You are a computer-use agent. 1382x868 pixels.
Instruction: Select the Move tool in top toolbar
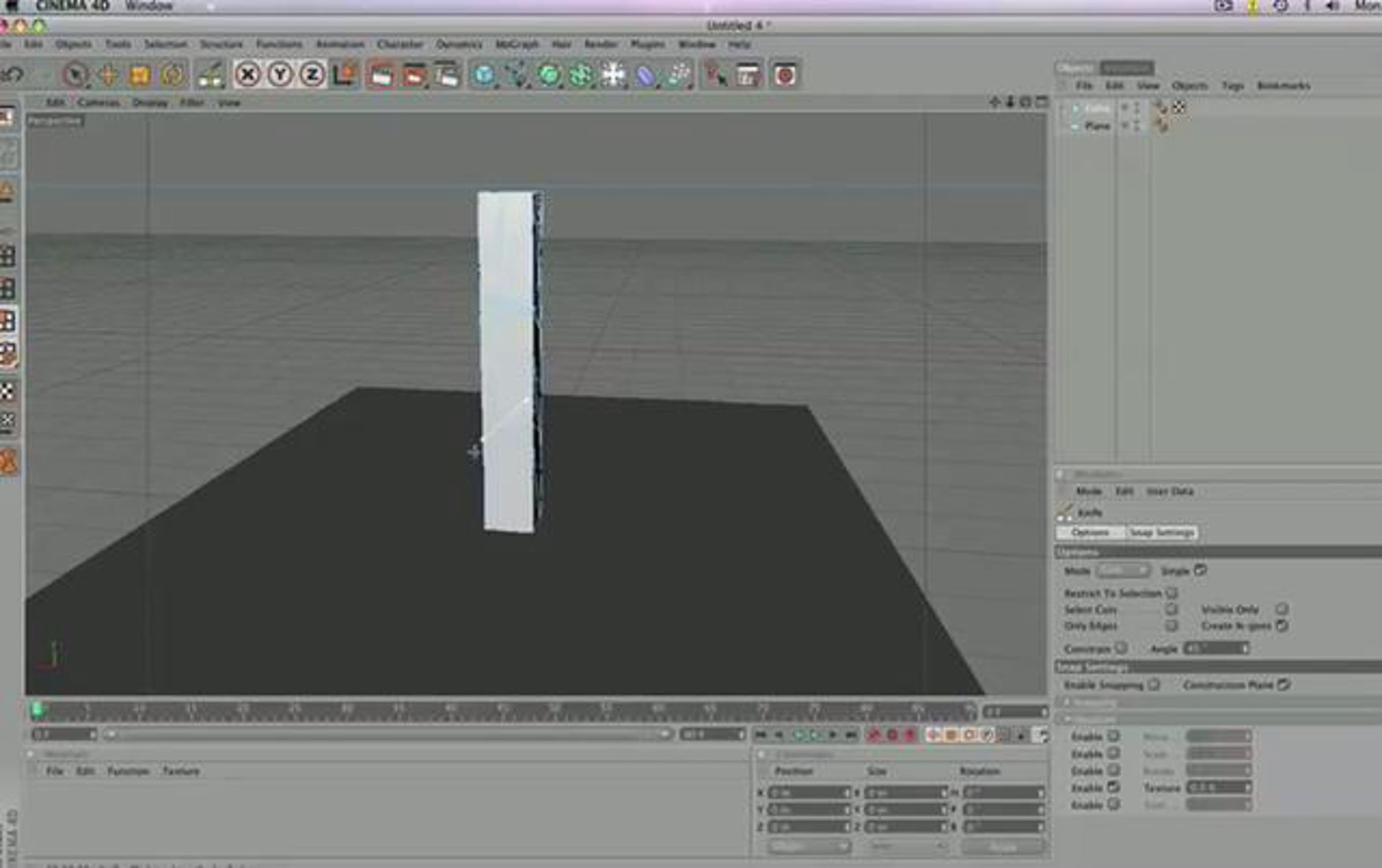point(108,75)
